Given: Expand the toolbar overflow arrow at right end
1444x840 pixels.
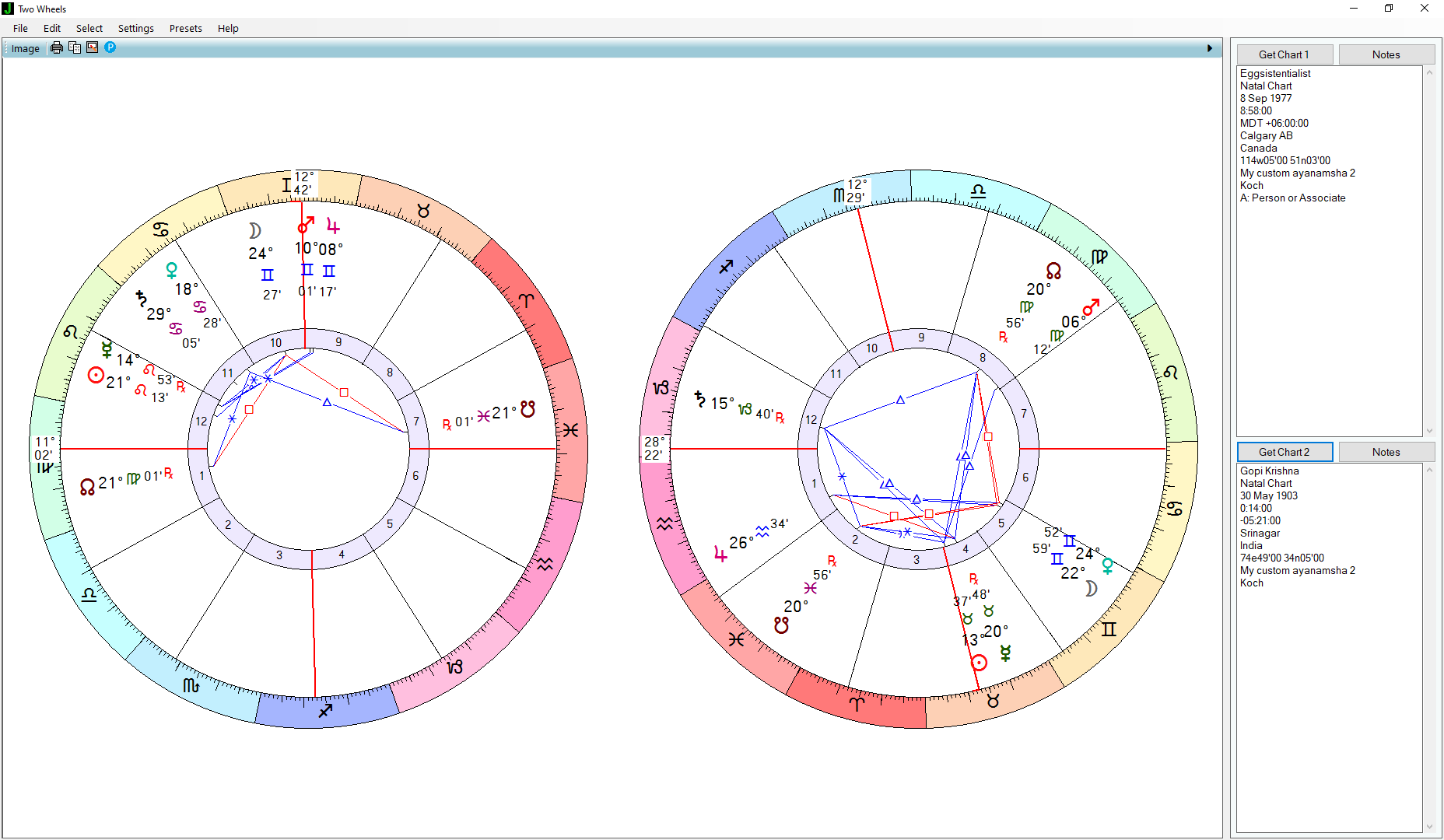Looking at the screenshot, I should click(1209, 48).
